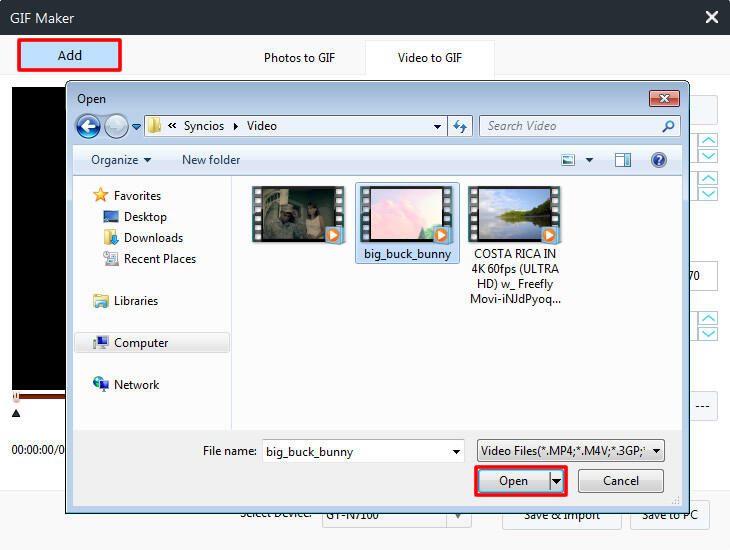The image size is (730, 550).
Task: Select the COSTA RICA IN 4K video thumbnail
Action: pyautogui.click(x=515, y=215)
